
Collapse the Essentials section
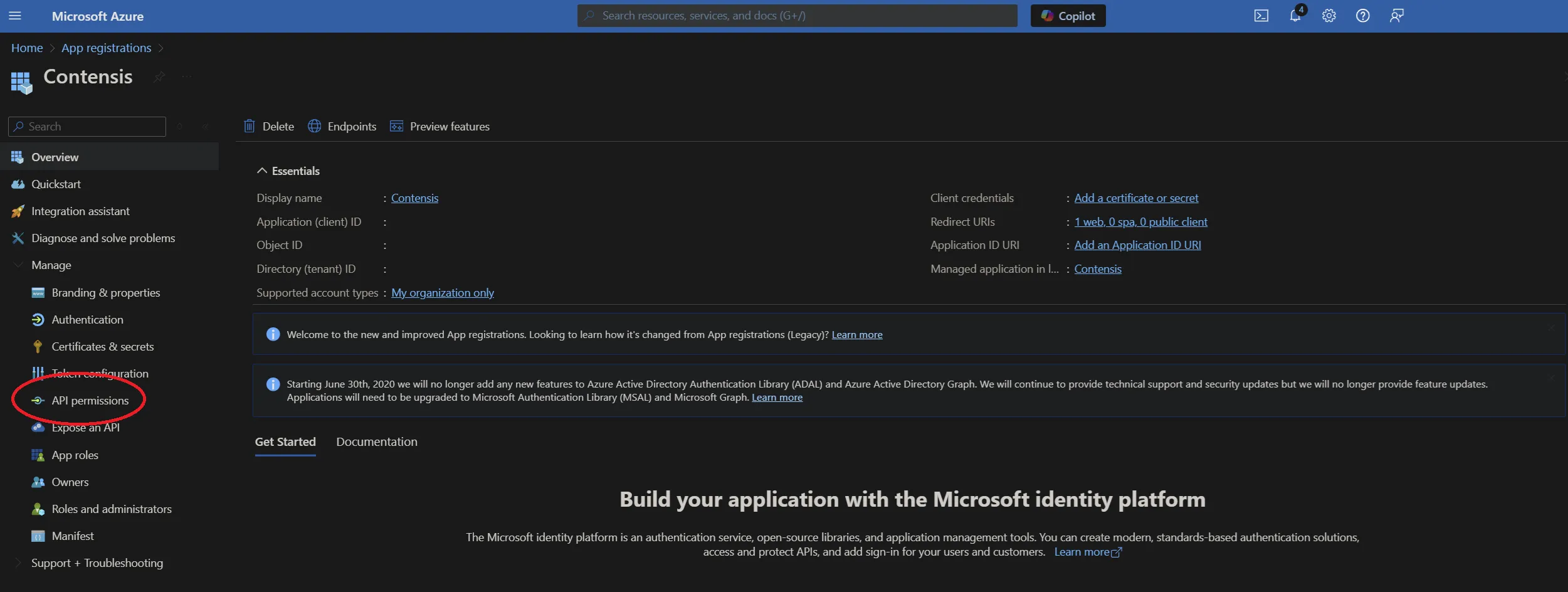click(262, 171)
